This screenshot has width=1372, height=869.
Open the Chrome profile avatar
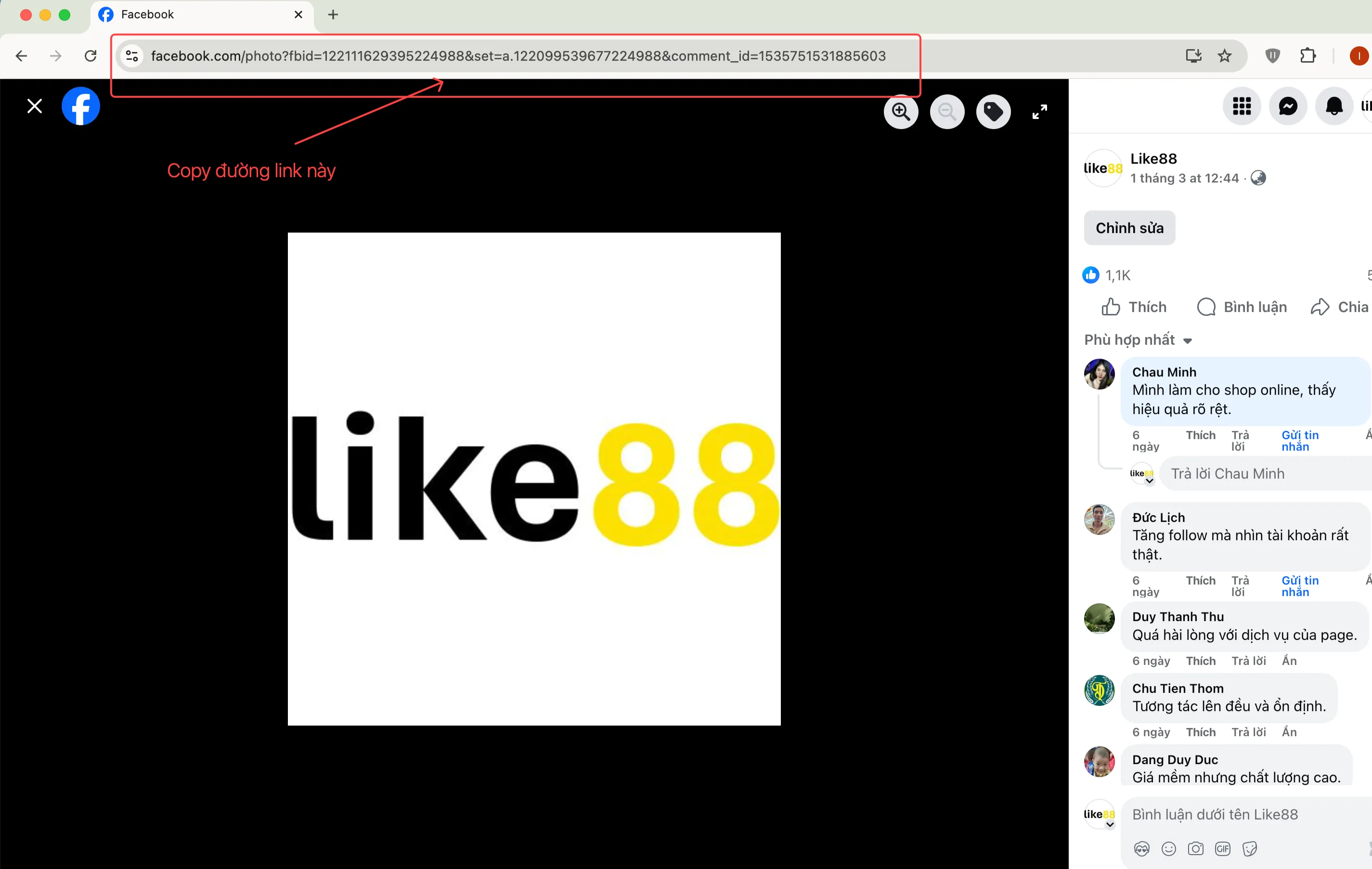[x=1359, y=56]
